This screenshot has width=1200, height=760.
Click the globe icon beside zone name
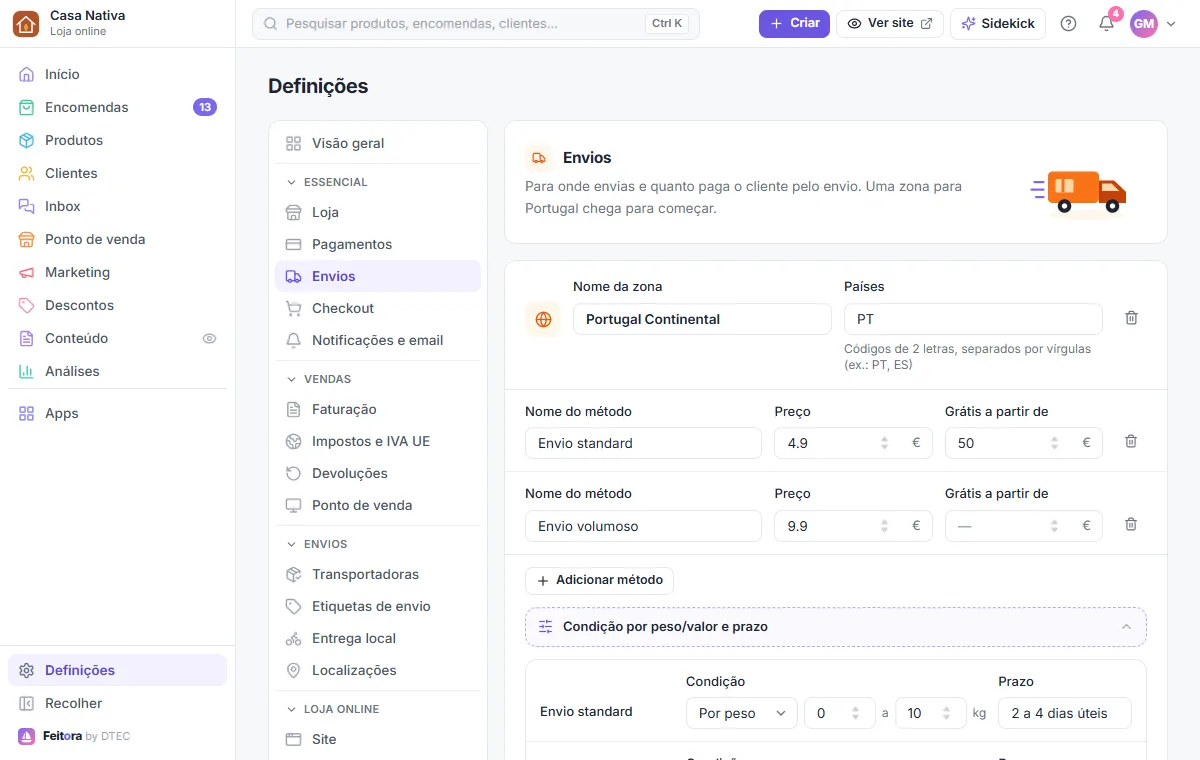(x=543, y=320)
